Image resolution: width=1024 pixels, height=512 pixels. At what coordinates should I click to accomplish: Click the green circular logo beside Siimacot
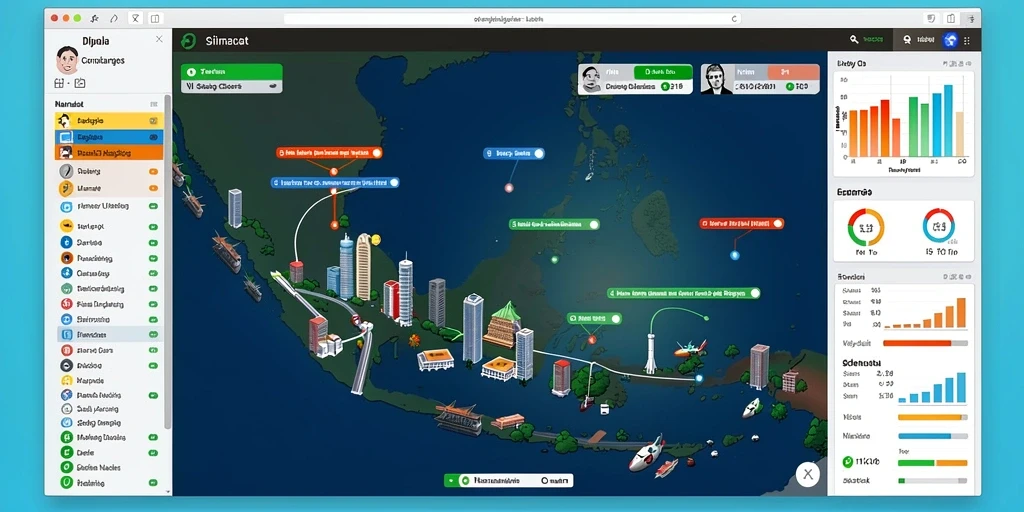point(188,41)
